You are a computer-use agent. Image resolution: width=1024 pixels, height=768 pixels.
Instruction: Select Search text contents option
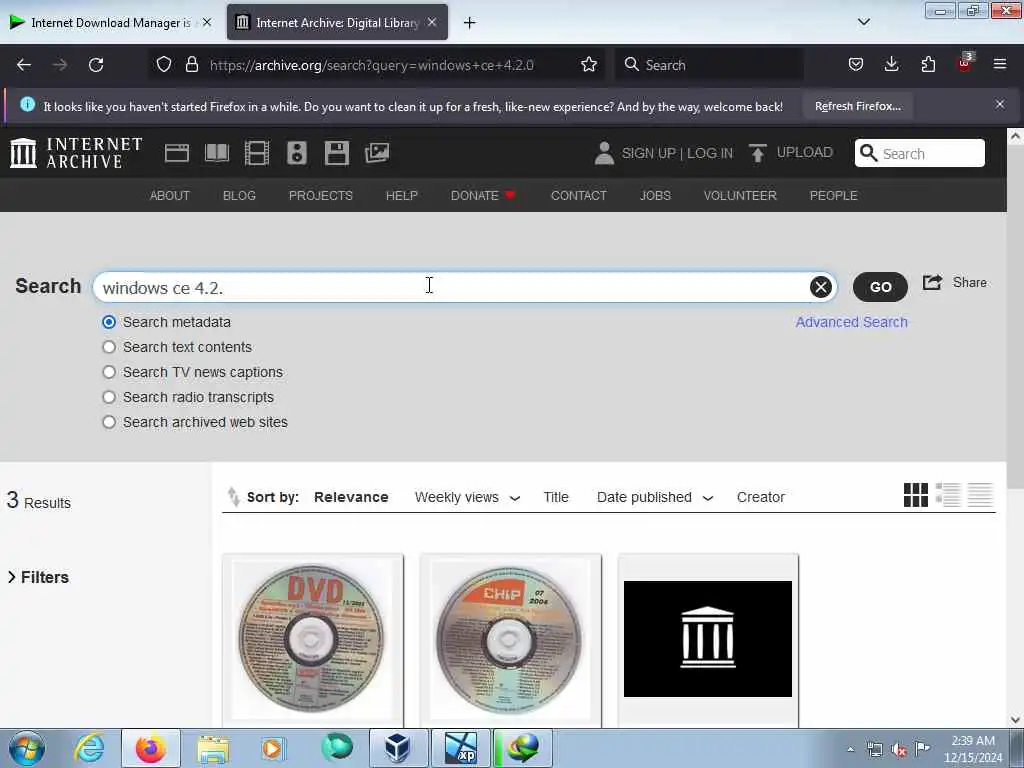click(x=109, y=347)
